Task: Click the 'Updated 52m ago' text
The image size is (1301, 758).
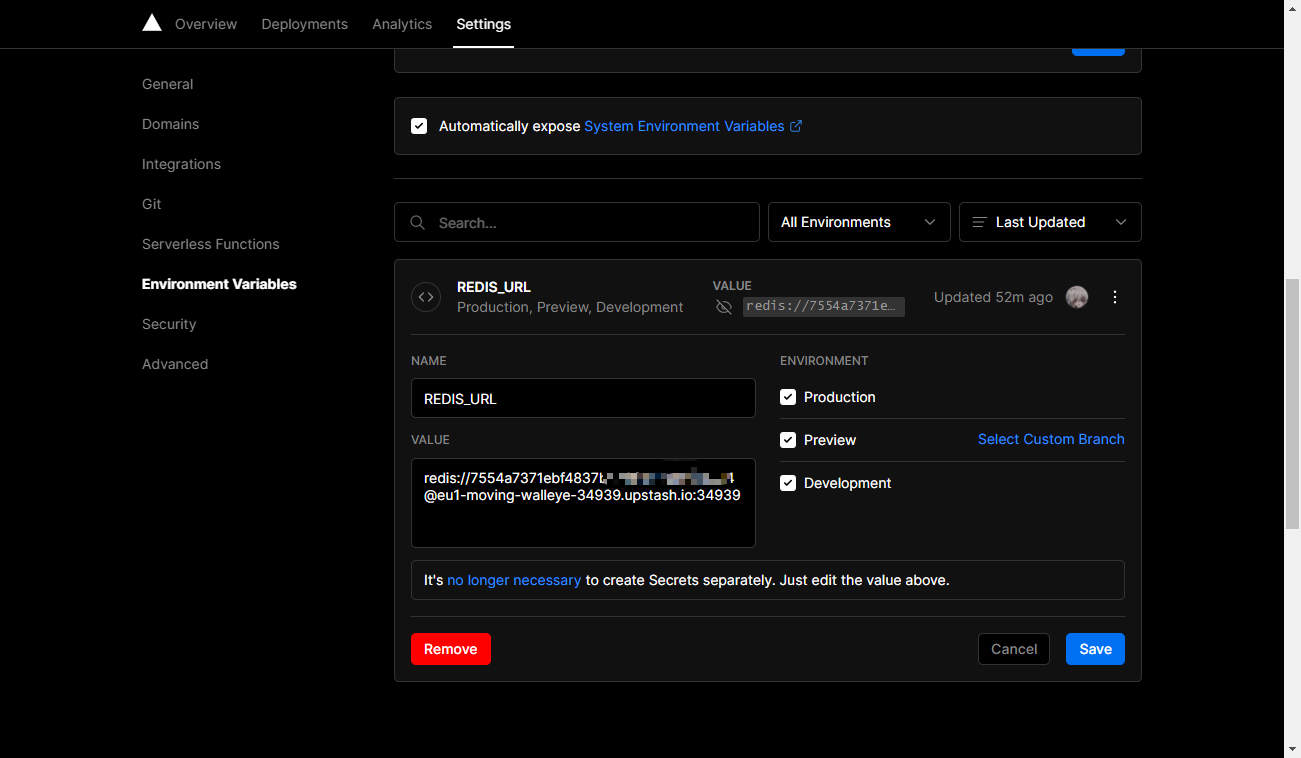Action: coord(993,297)
